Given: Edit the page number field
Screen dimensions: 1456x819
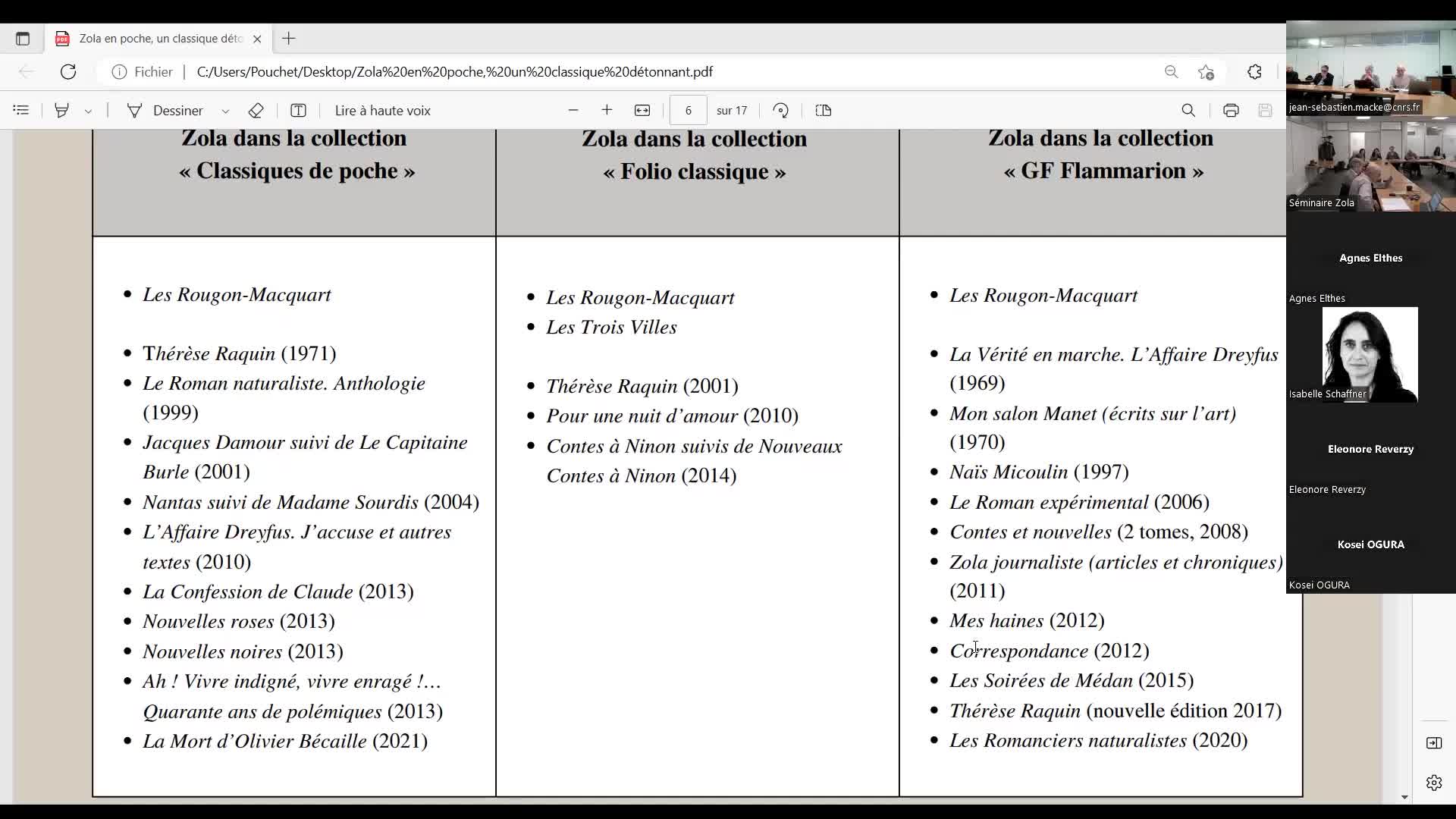Looking at the screenshot, I should point(689,111).
